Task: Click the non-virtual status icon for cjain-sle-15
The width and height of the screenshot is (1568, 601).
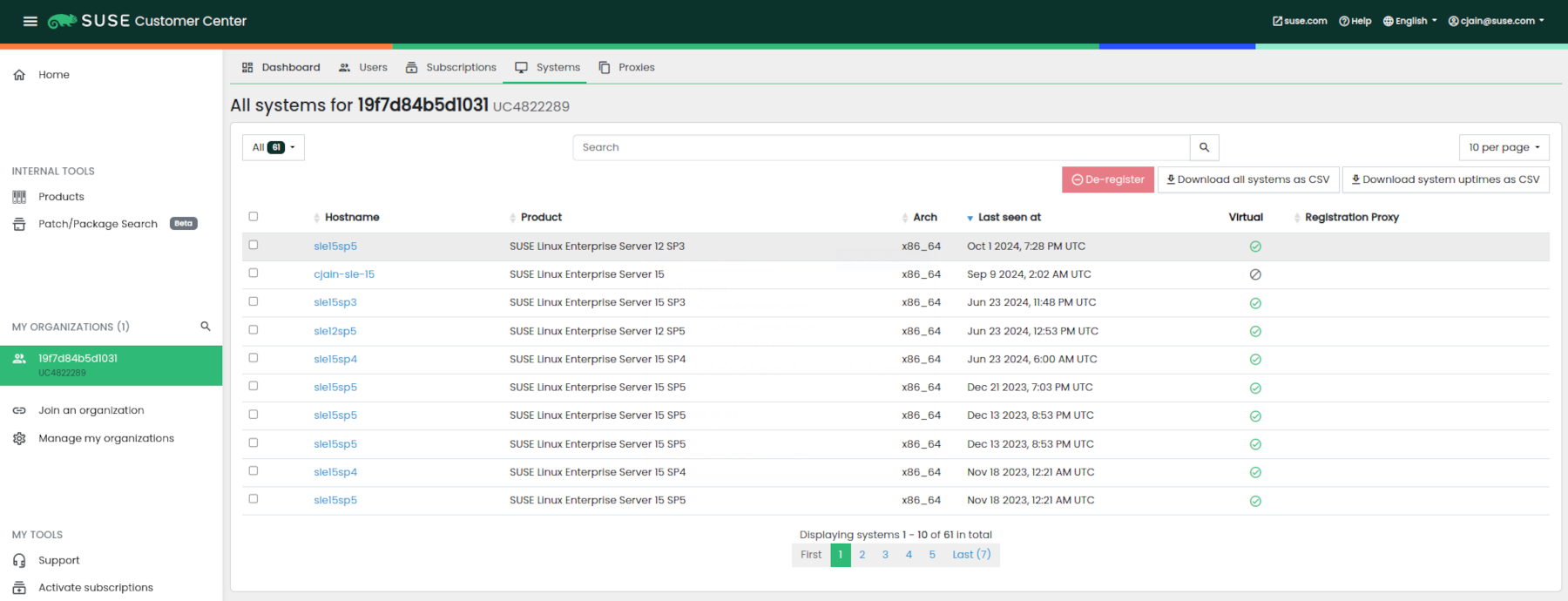Action: pos(1255,274)
